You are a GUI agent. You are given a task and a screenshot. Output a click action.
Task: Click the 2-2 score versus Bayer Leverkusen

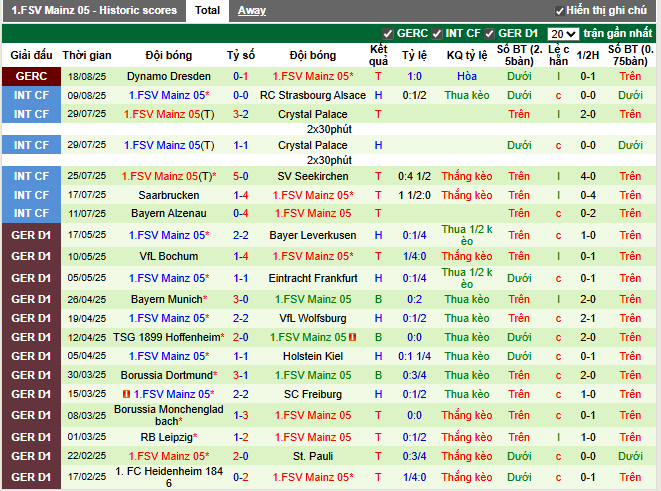(x=241, y=235)
